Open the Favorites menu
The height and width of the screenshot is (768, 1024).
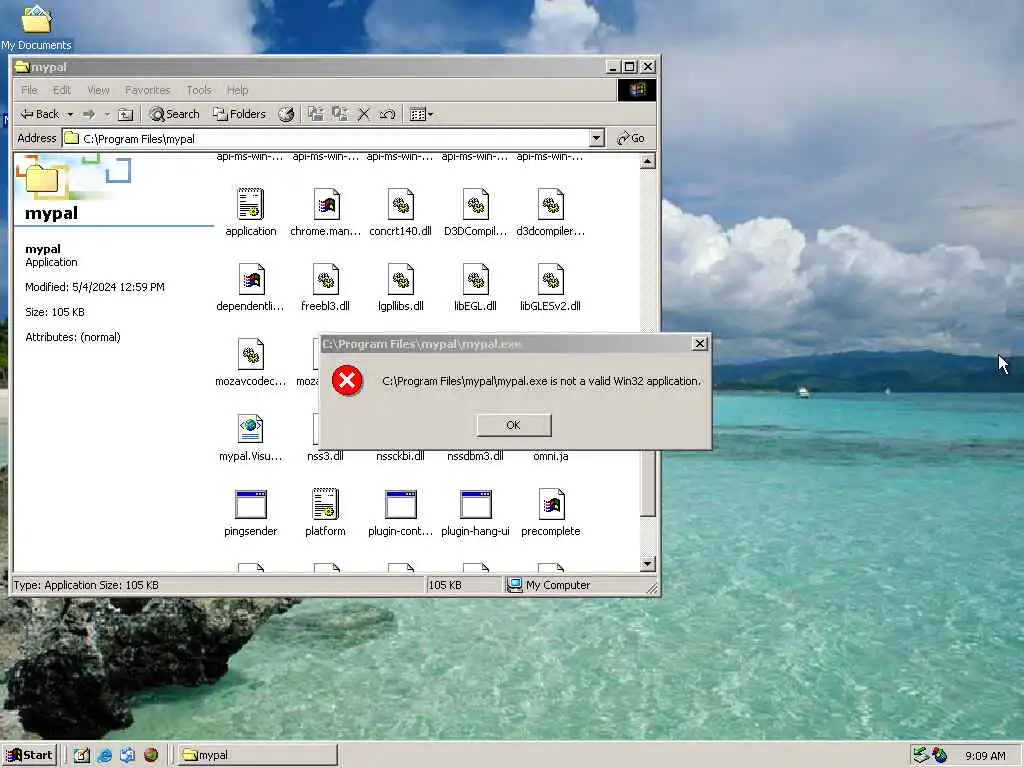tap(148, 90)
